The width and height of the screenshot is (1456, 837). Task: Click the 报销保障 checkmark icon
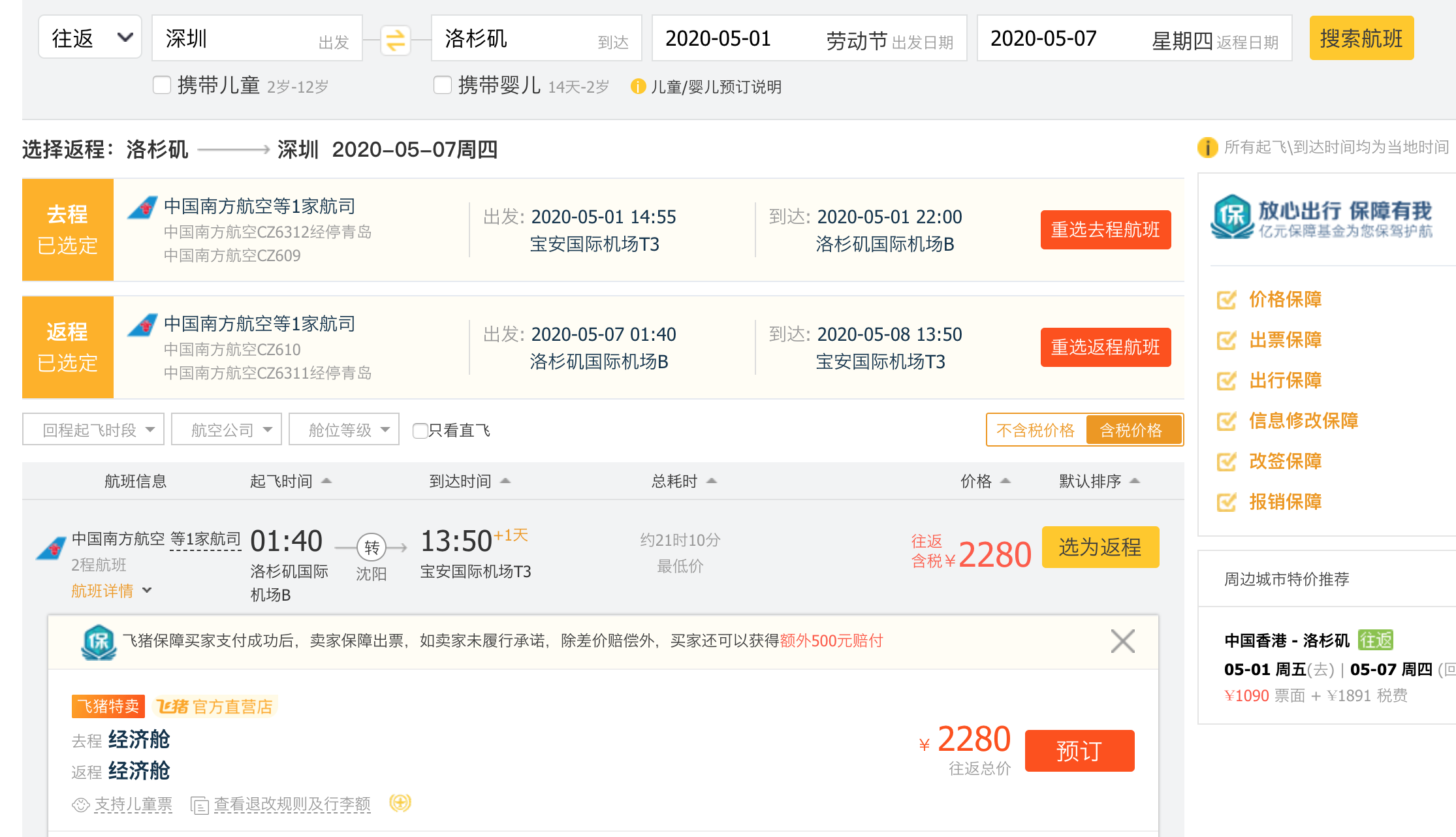click(x=1227, y=502)
